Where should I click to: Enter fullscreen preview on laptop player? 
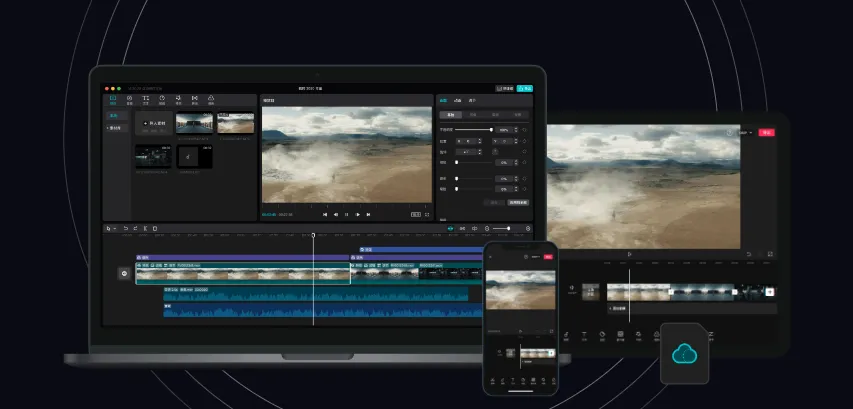(x=427, y=214)
